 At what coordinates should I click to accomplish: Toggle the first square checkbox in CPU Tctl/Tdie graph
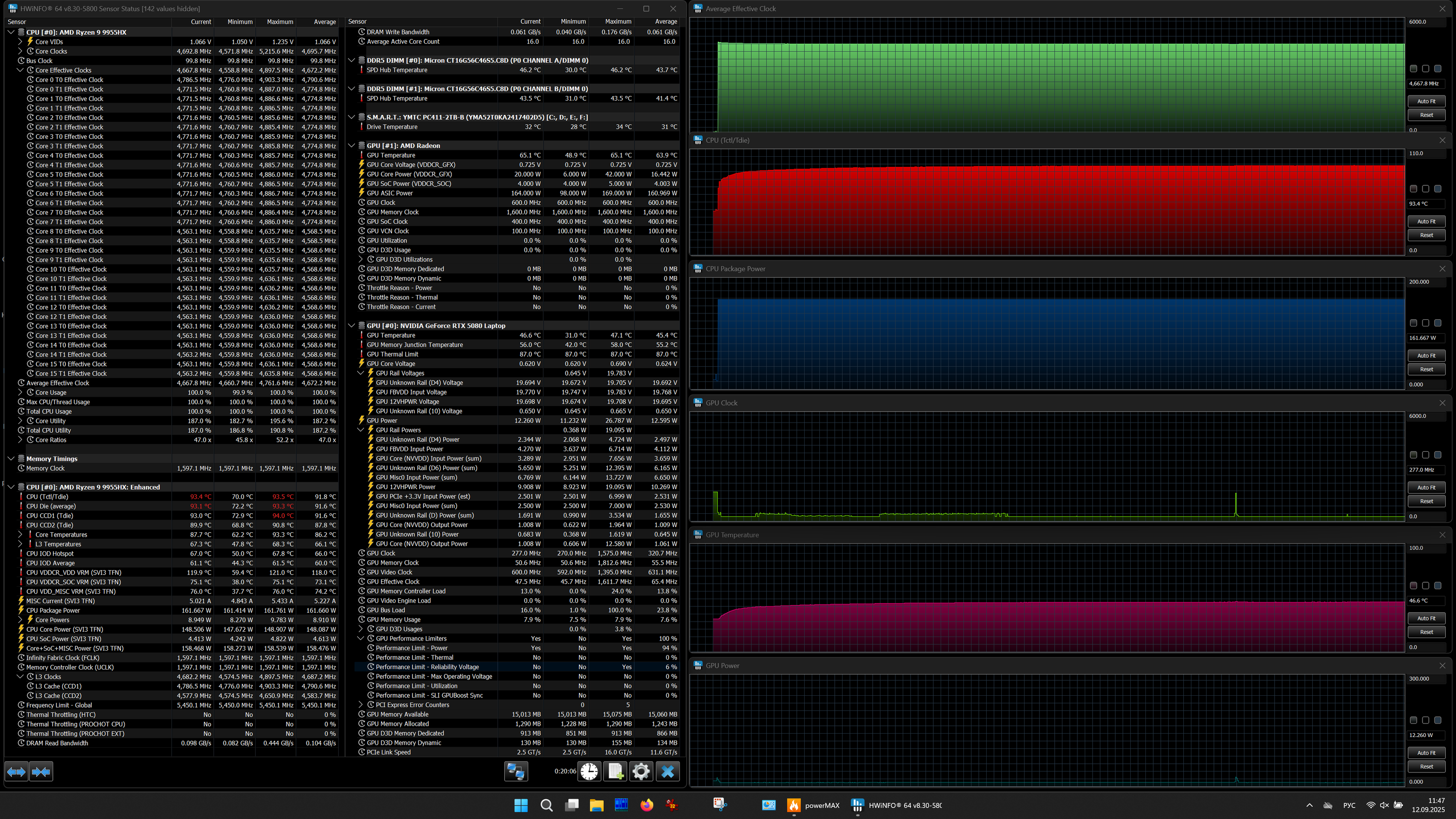click(1414, 189)
